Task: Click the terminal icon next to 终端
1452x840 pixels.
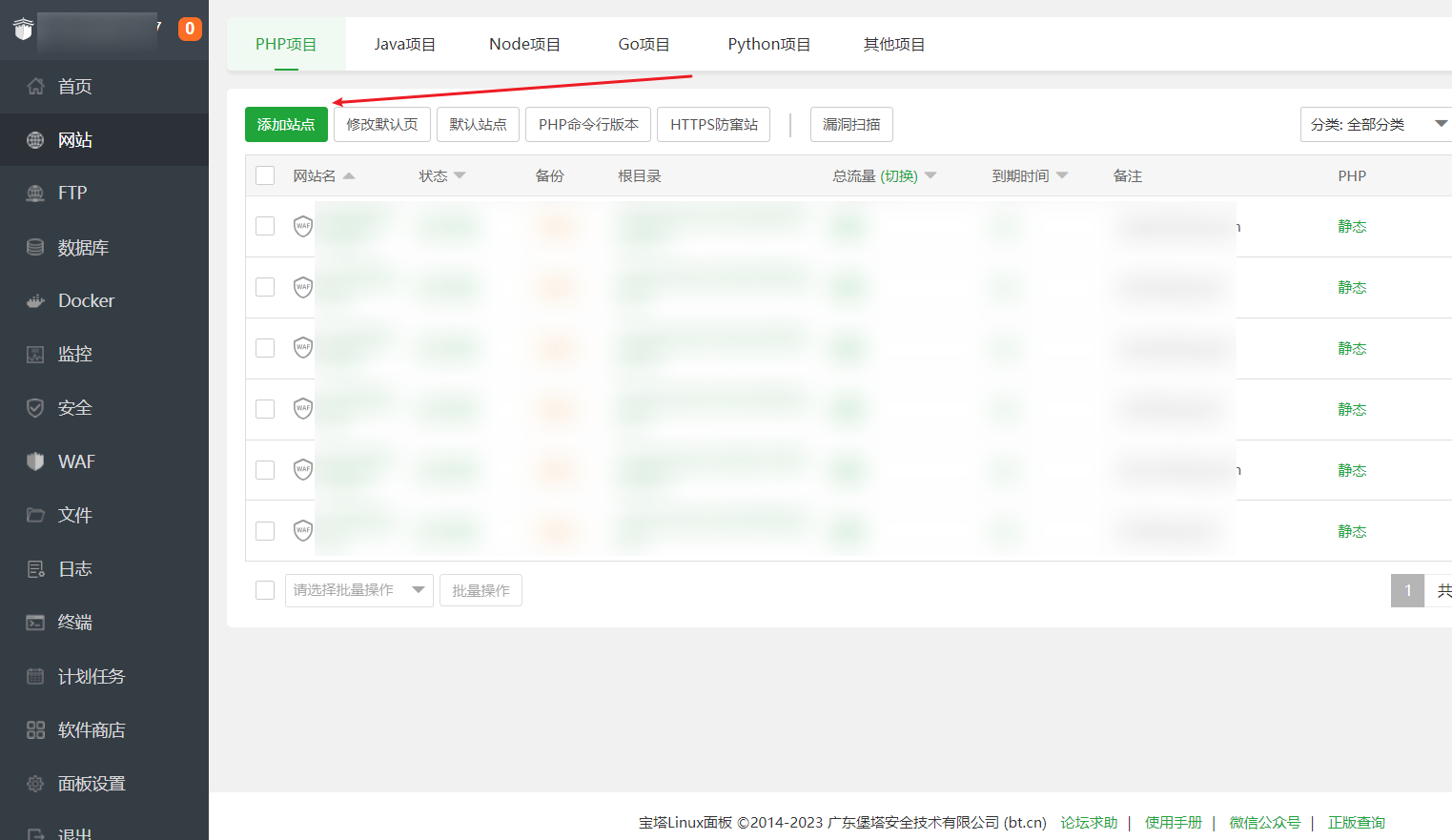Action: [35, 623]
